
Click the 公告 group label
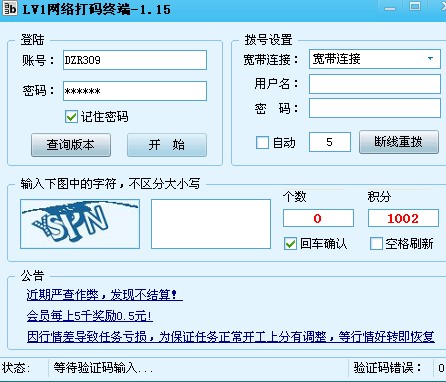click(32, 276)
